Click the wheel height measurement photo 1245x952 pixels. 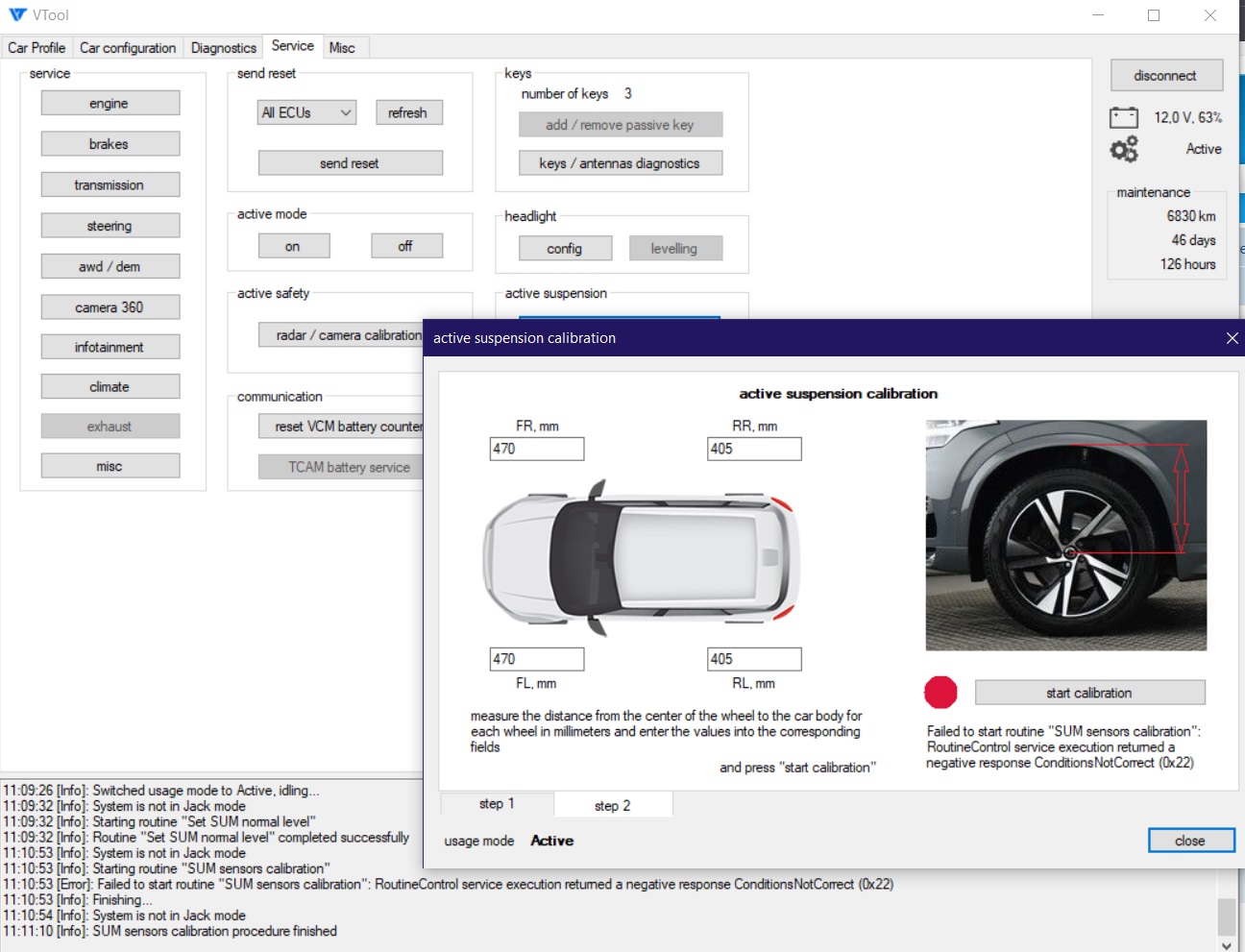point(1065,535)
